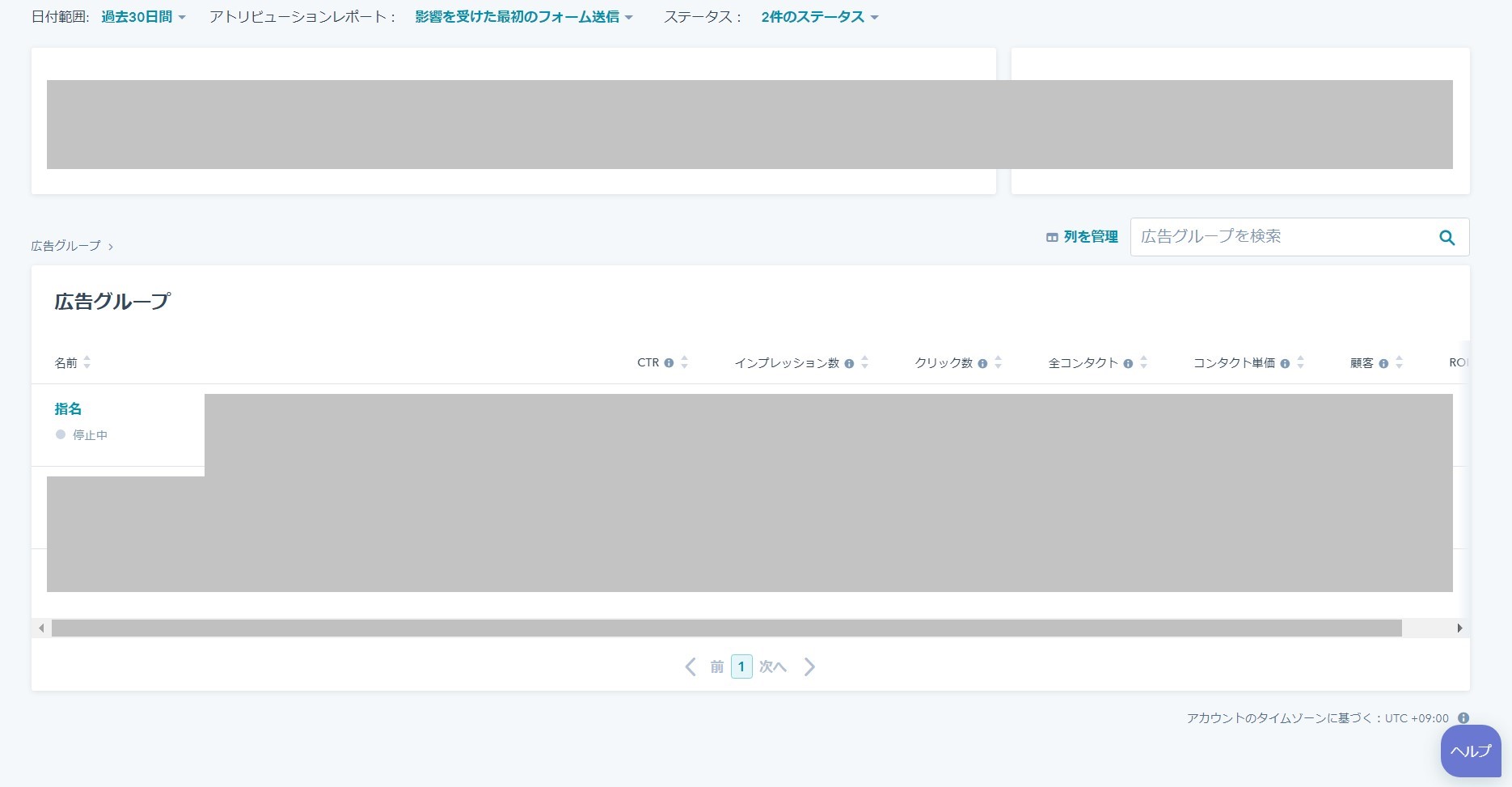Click 顧客 info icon
The width and height of the screenshot is (1512, 787).
(1383, 364)
